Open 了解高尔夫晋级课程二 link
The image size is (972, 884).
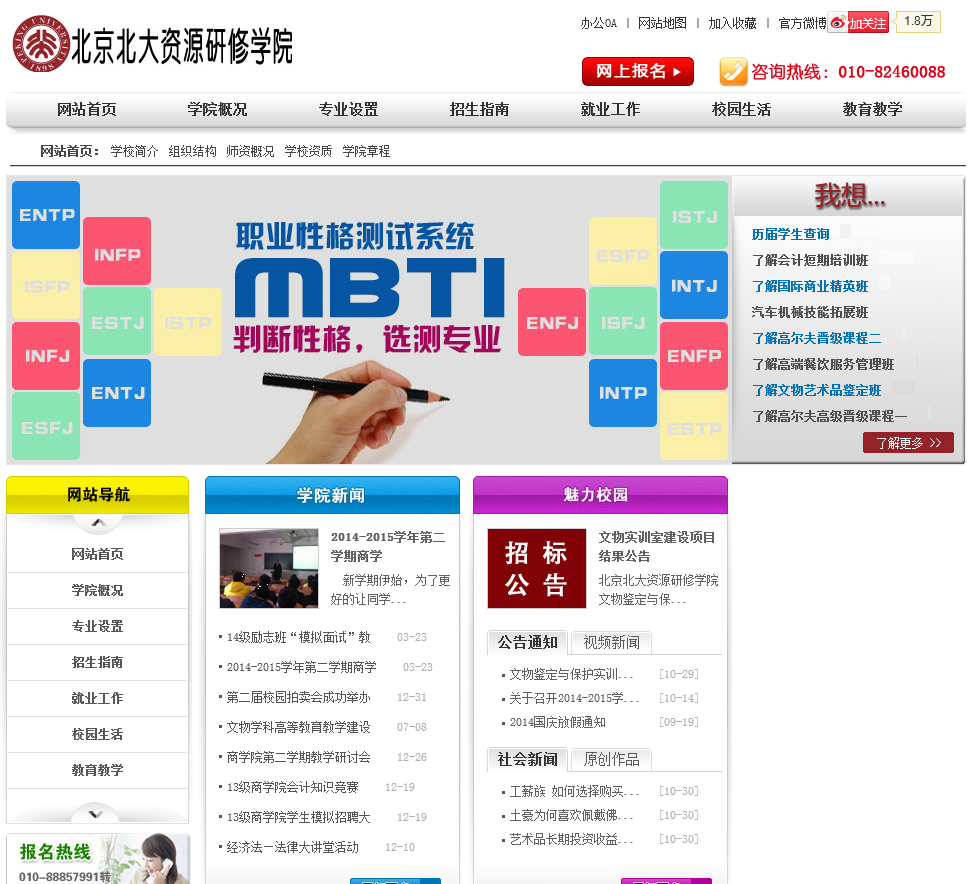[x=816, y=338]
